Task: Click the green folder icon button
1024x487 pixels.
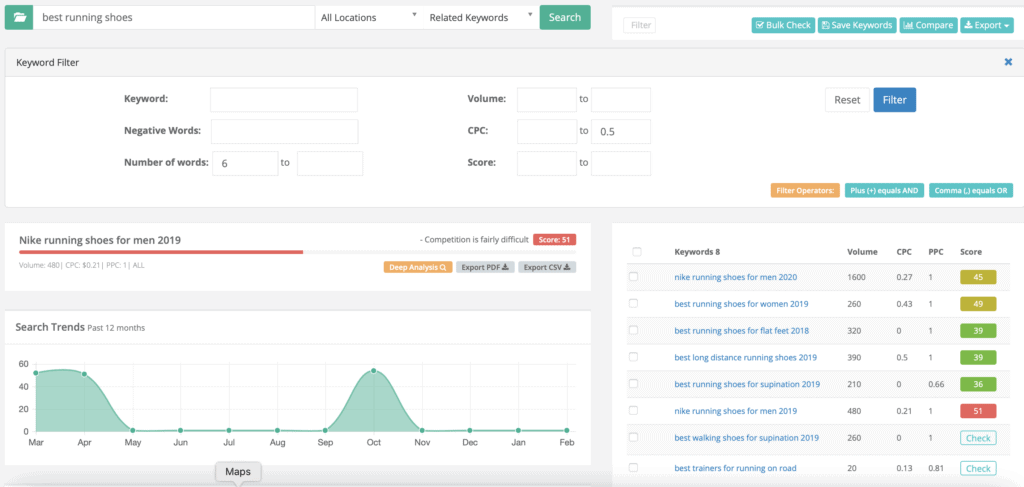Action: tap(20, 18)
